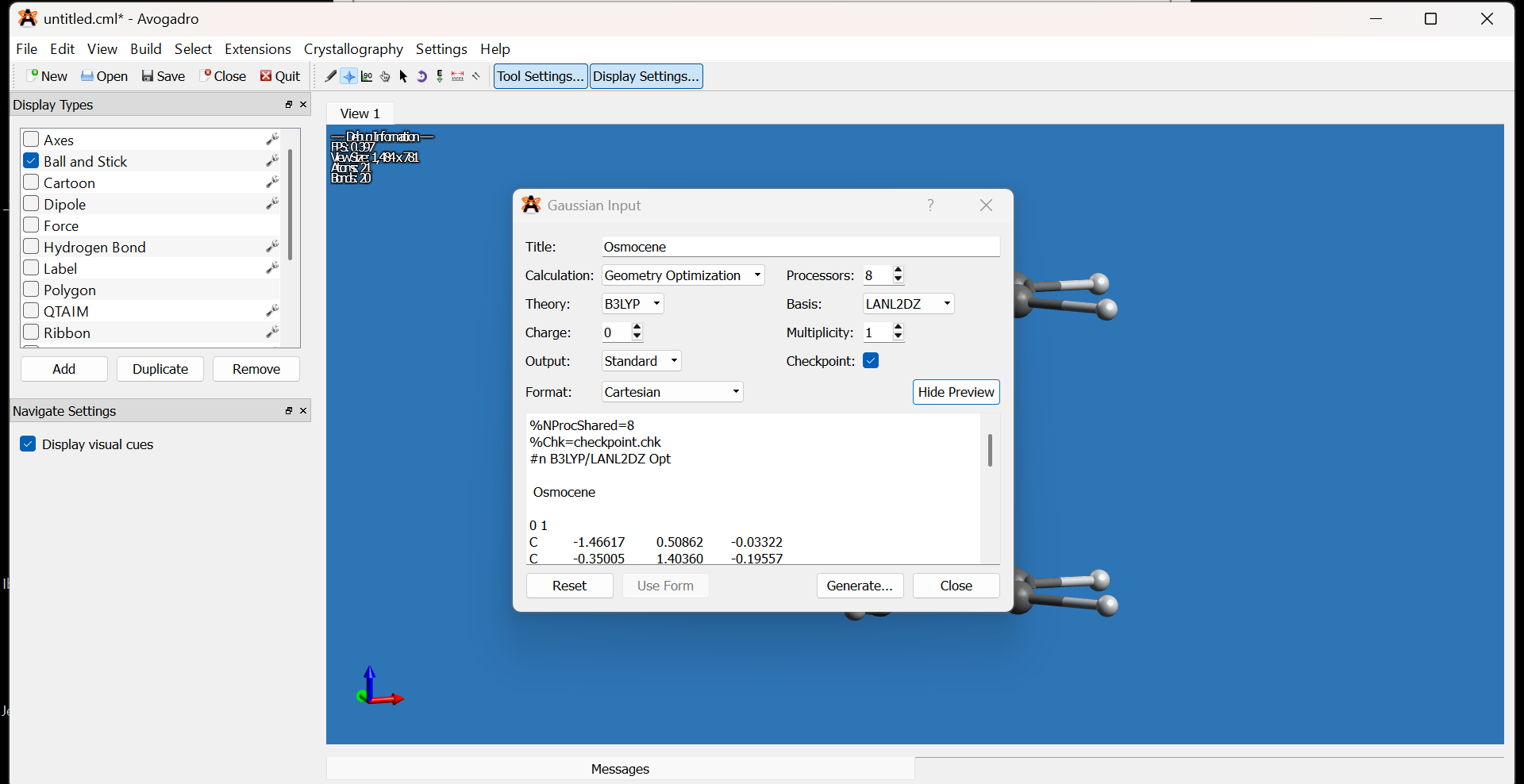The width and height of the screenshot is (1524, 784).
Task: Click Generate in Gaussian Input dialog
Action: (860, 586)
